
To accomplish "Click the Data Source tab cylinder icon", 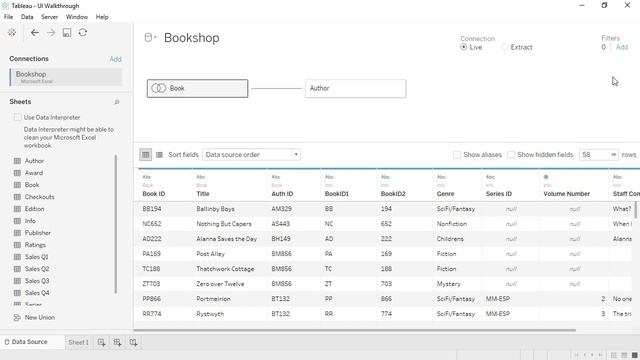I will coord(7,342).
